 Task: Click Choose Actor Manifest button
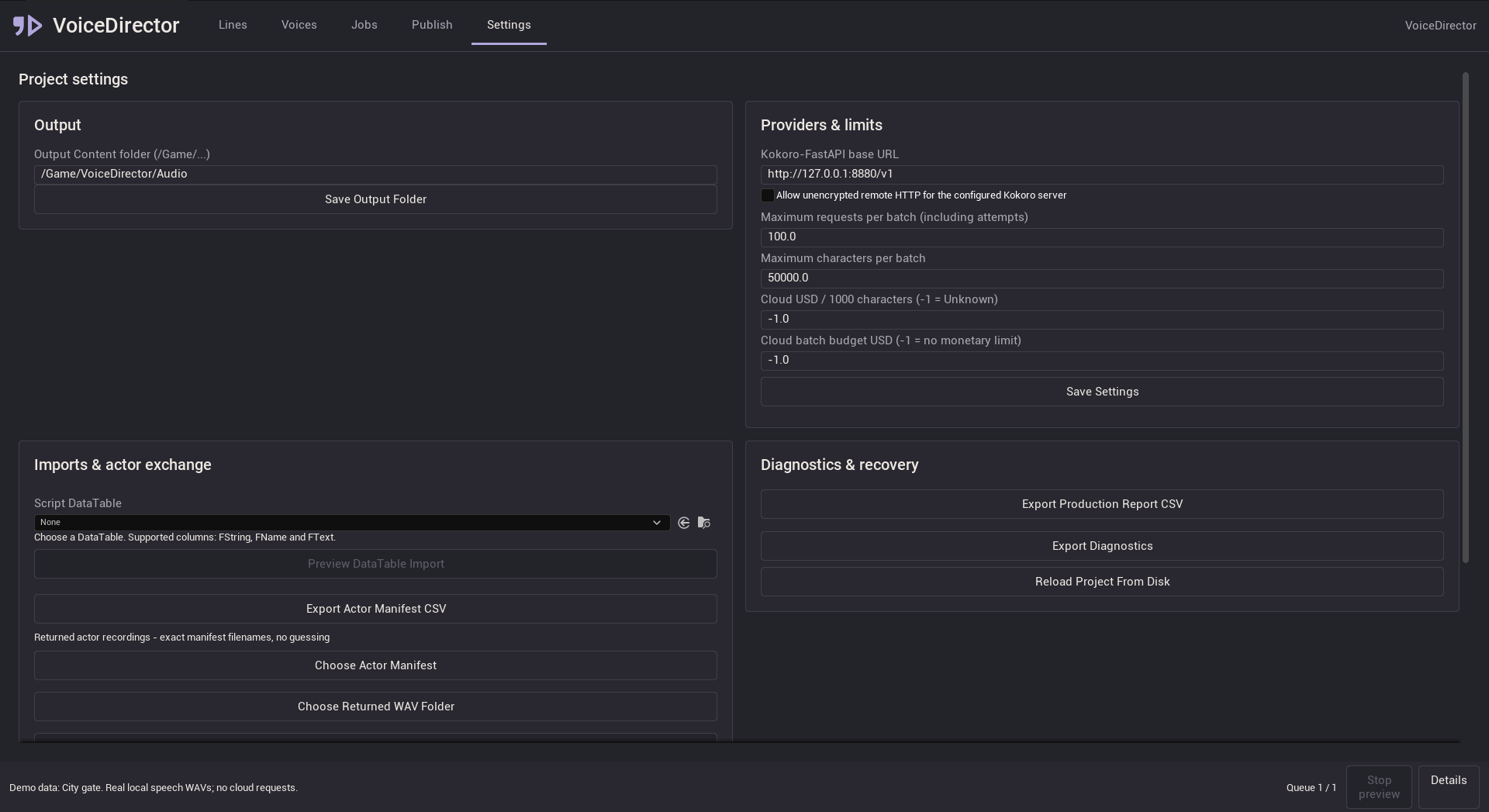(x=375, y=665)
